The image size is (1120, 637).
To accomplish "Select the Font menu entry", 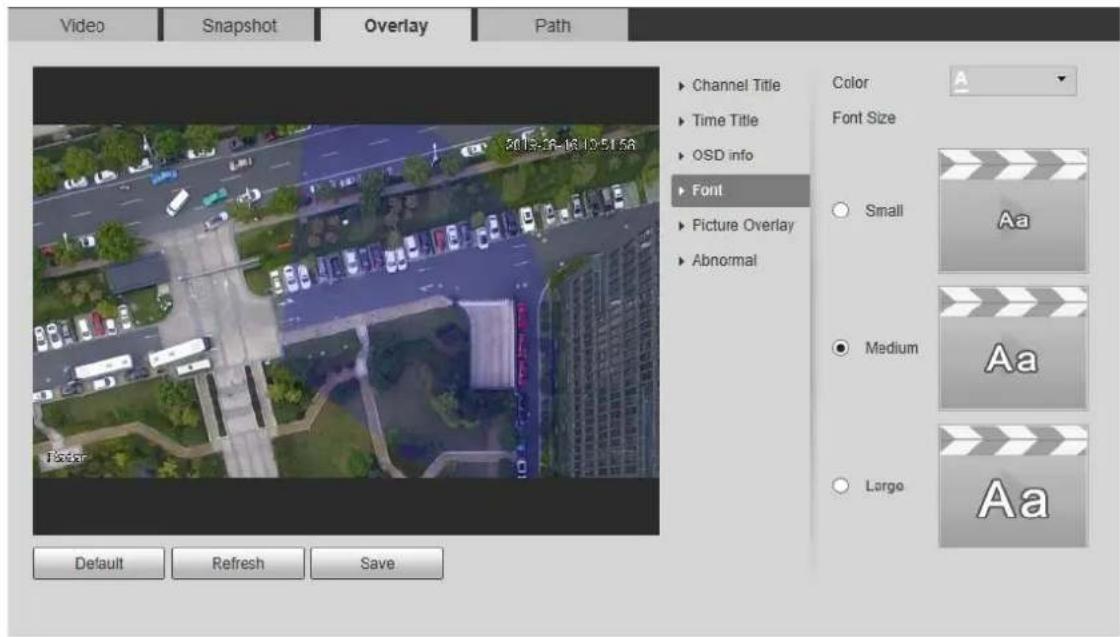I will point(741,191).
